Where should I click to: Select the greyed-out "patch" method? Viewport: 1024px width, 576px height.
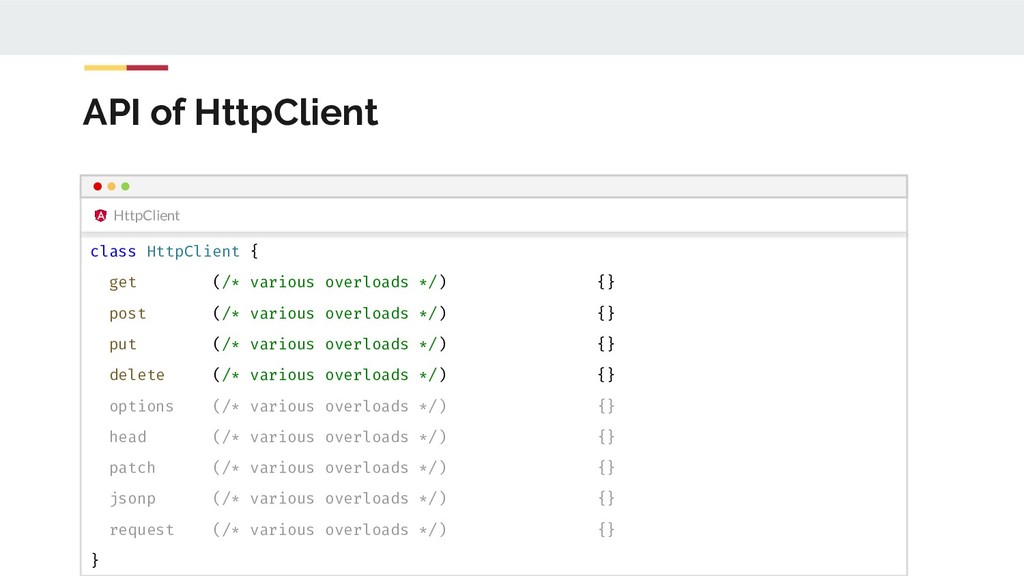(132, 468)
